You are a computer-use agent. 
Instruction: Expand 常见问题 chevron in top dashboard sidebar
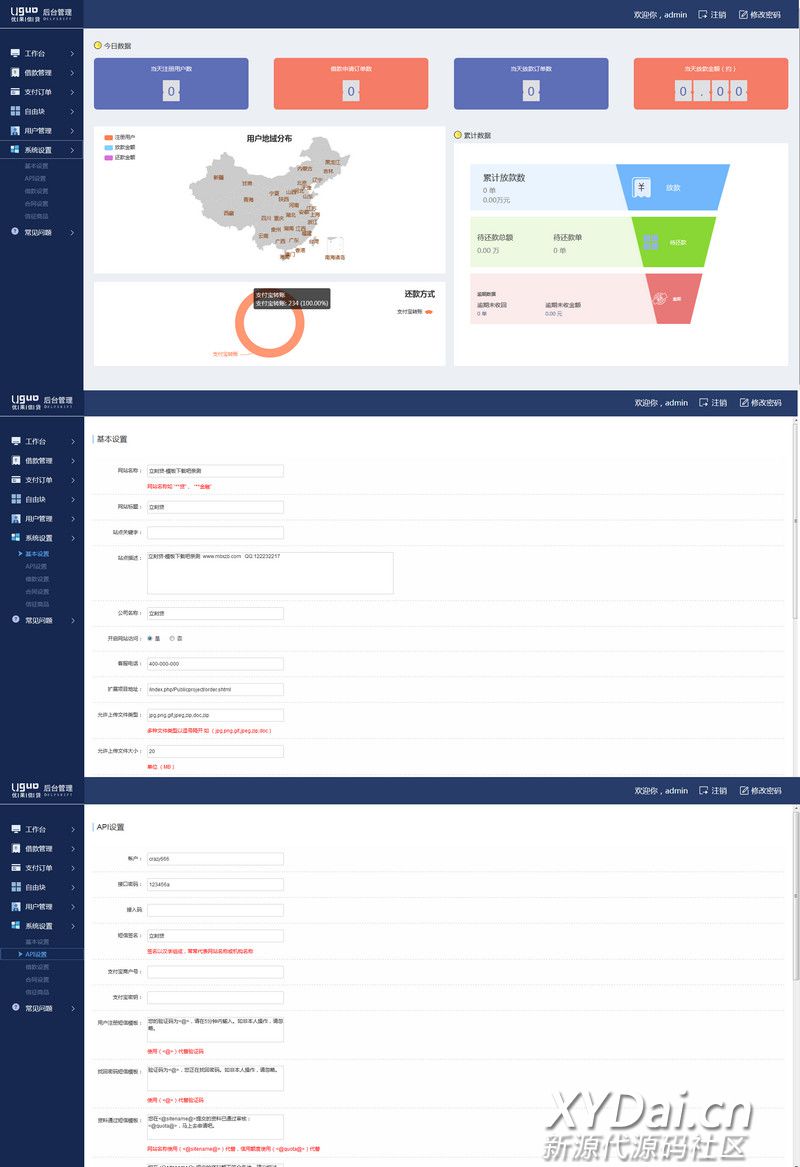point(73,233)
